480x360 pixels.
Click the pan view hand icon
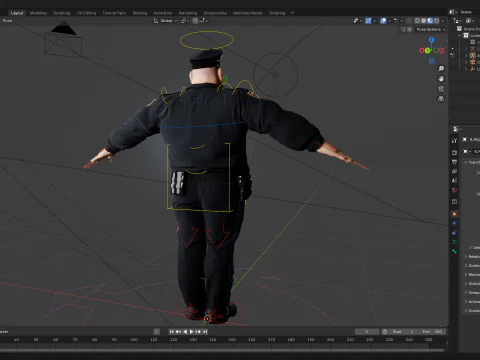point(441,79)
